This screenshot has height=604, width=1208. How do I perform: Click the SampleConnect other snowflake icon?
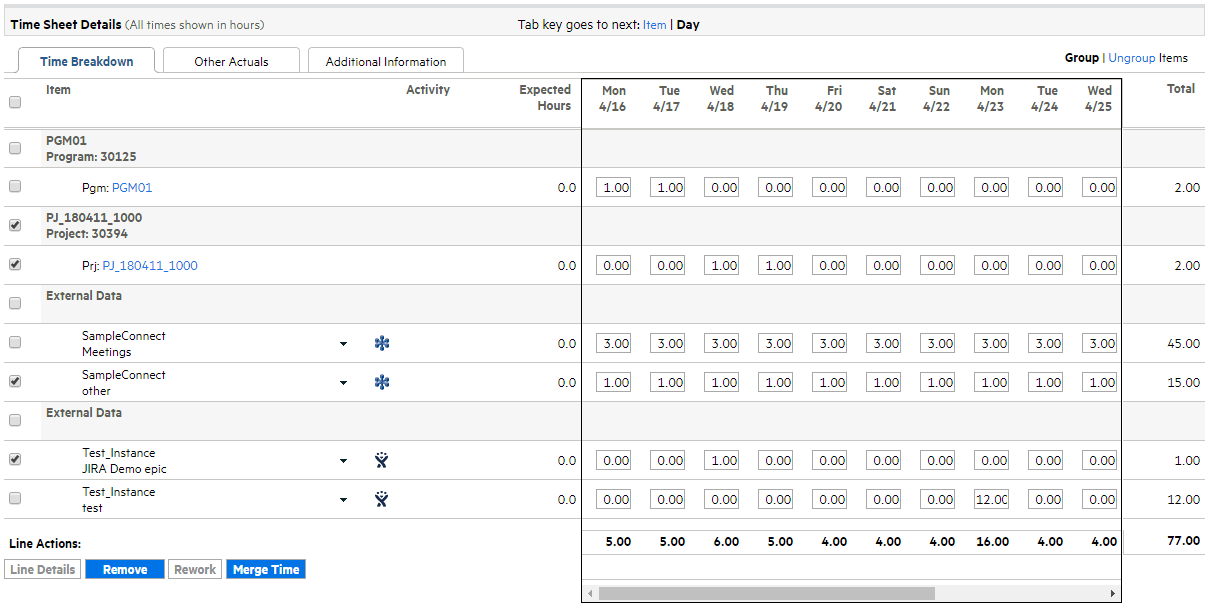point(381,383)
